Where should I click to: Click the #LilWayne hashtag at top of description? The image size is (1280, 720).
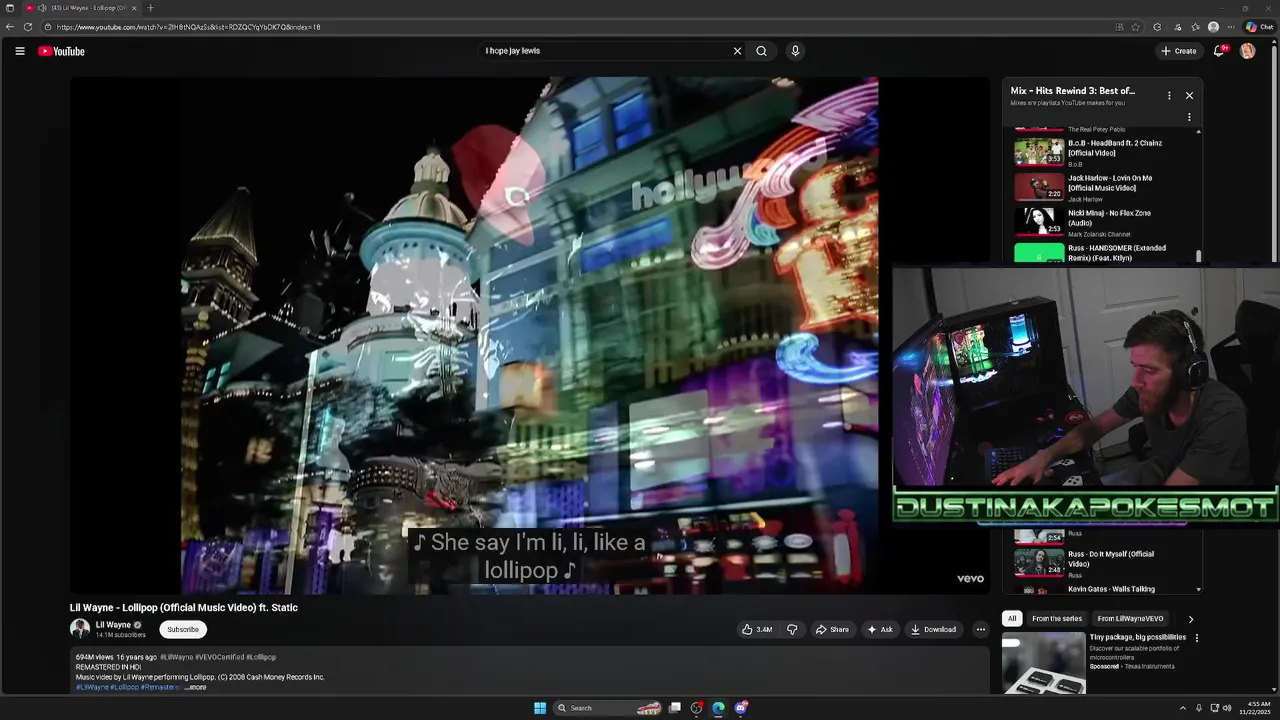coord(177,657)
